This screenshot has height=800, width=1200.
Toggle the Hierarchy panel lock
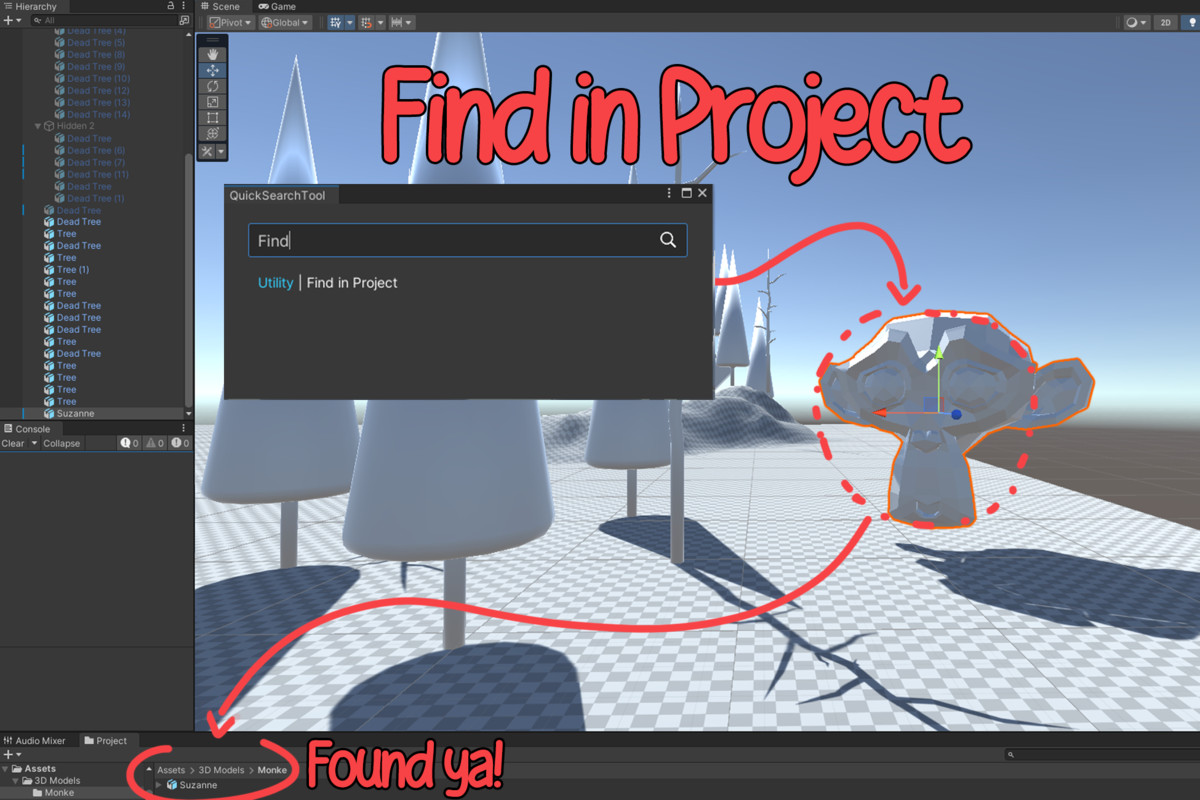pyautogui.click(x=171, y=6)
